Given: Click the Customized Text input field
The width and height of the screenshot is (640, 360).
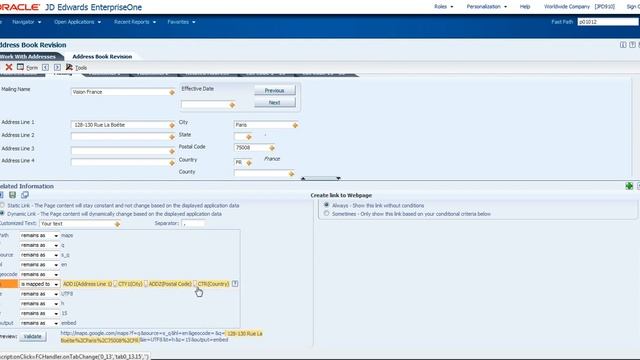Looking at the screenshot, I should (77, 224).
